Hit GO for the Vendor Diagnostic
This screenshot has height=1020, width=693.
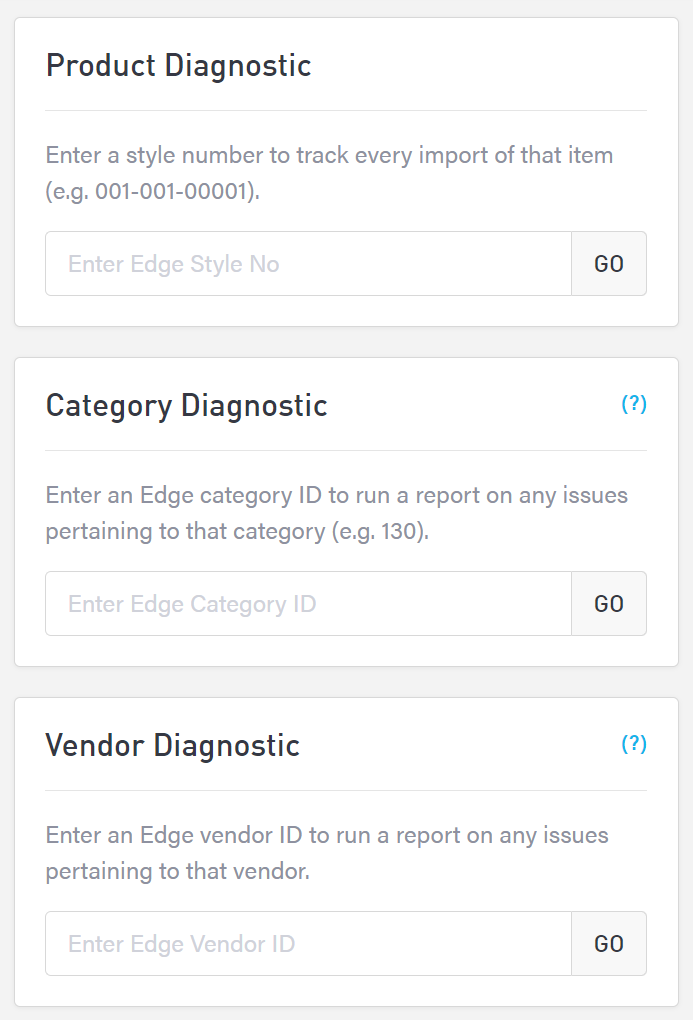(x=609, y=944)
